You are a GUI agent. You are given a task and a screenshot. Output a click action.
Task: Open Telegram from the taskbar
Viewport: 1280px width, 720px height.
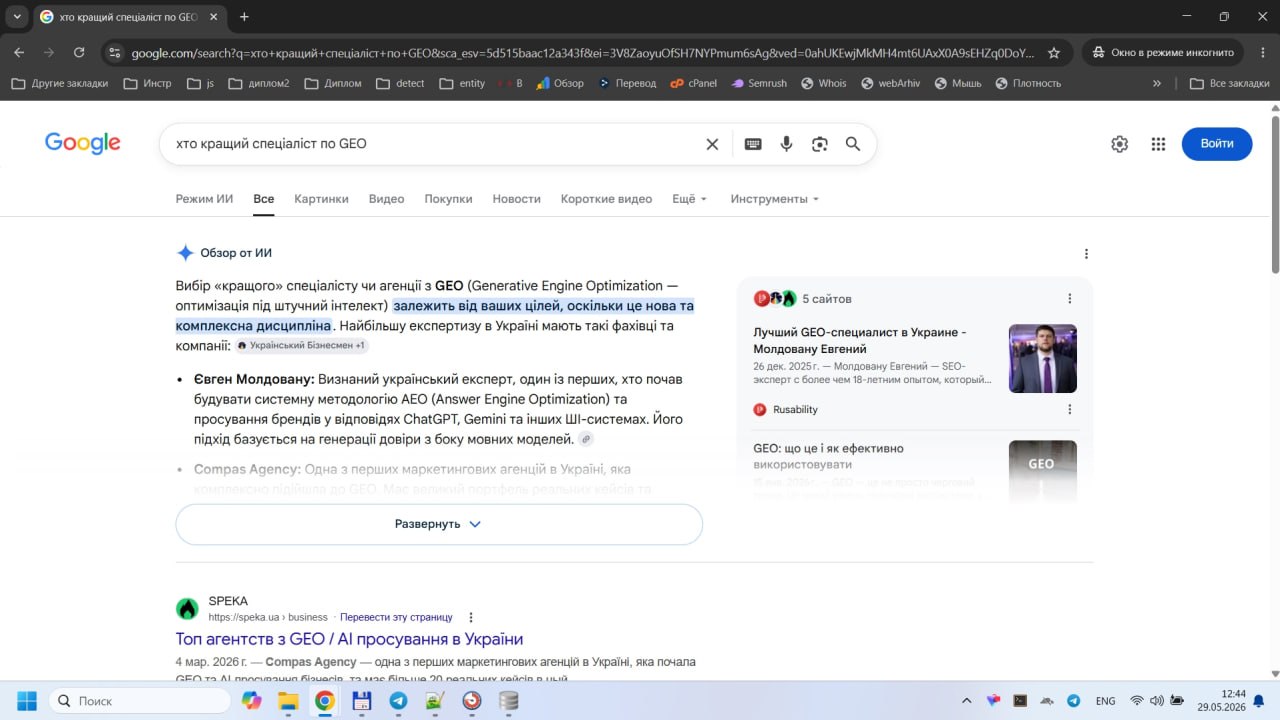[x=398, y=701]
